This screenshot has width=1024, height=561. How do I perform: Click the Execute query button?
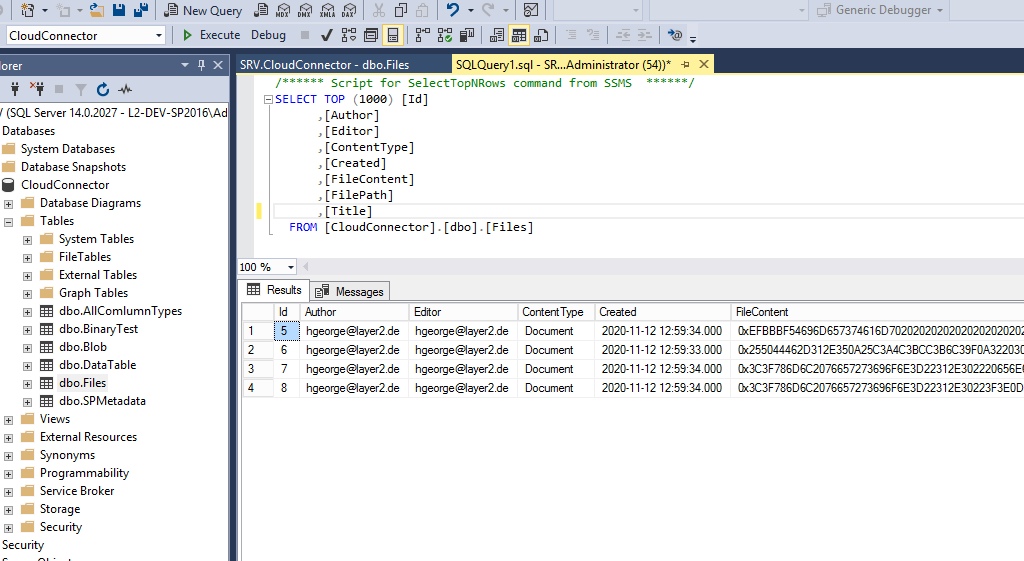coord(211,35)
